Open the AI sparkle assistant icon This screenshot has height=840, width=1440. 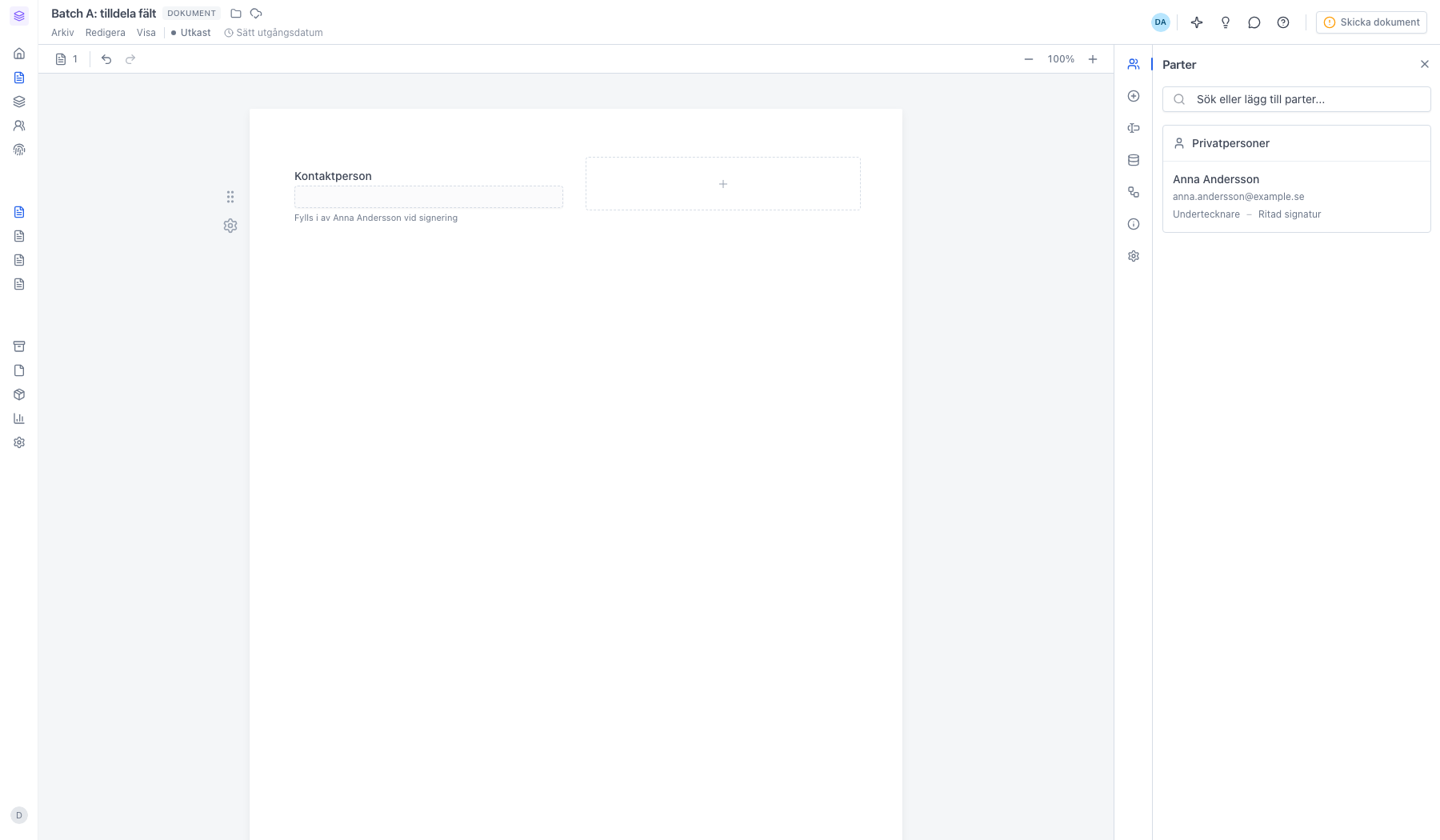click(1197, 22)
